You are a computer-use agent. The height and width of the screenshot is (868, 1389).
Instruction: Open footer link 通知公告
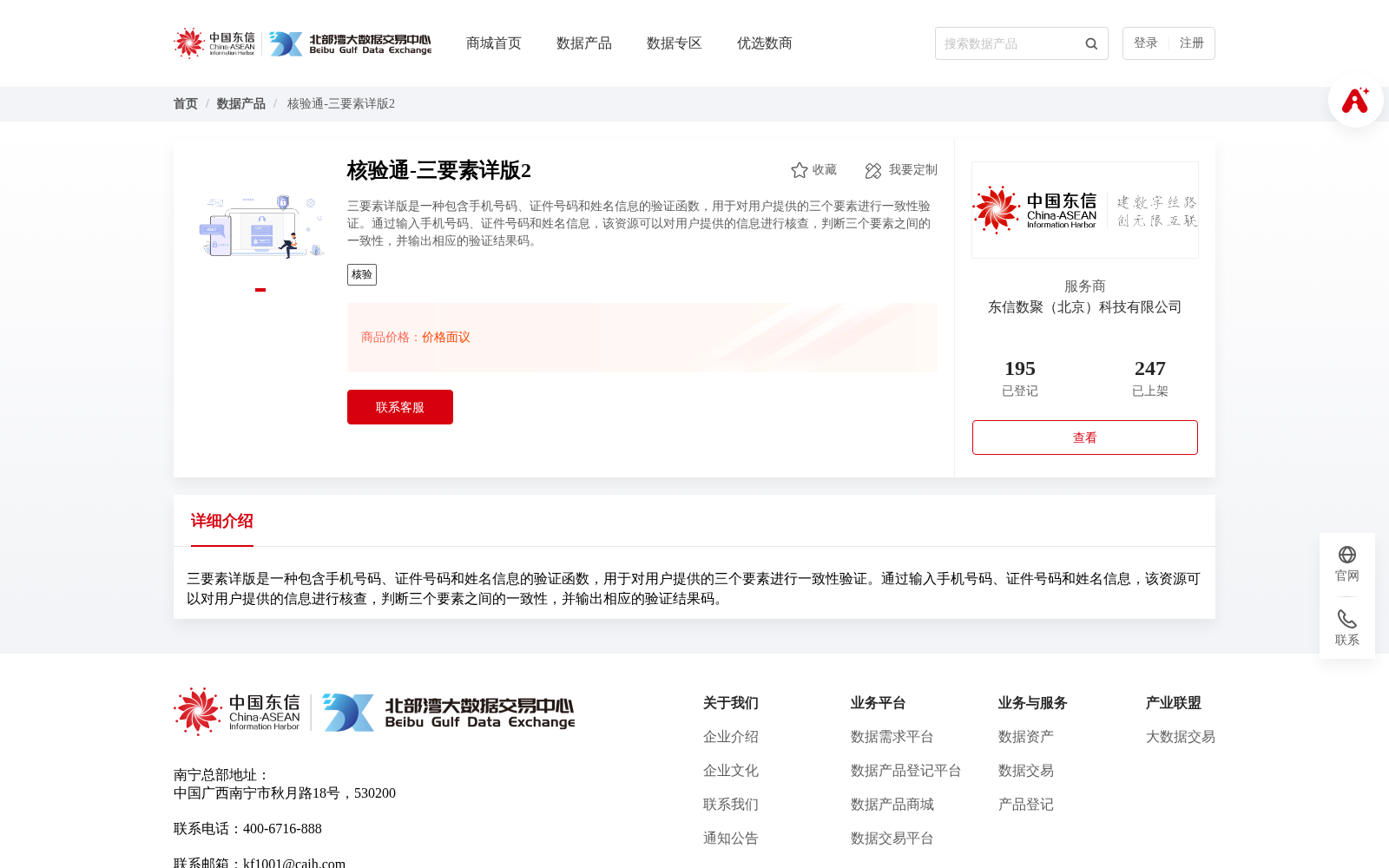[x=731, y=838]
